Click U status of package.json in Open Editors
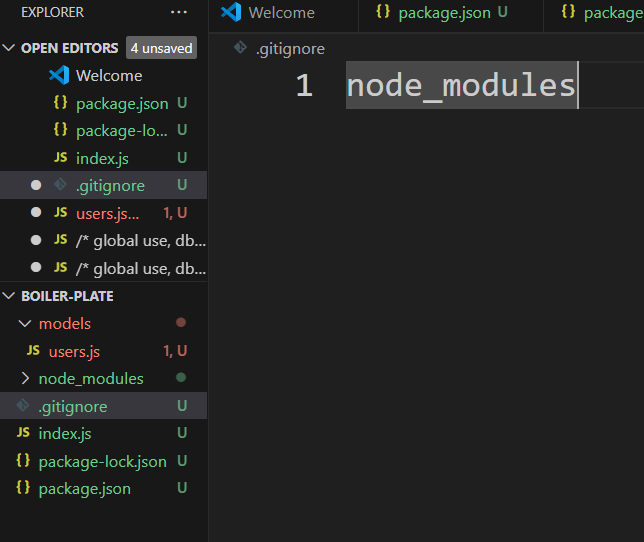The image size is (644, 542). click(182, 103)
